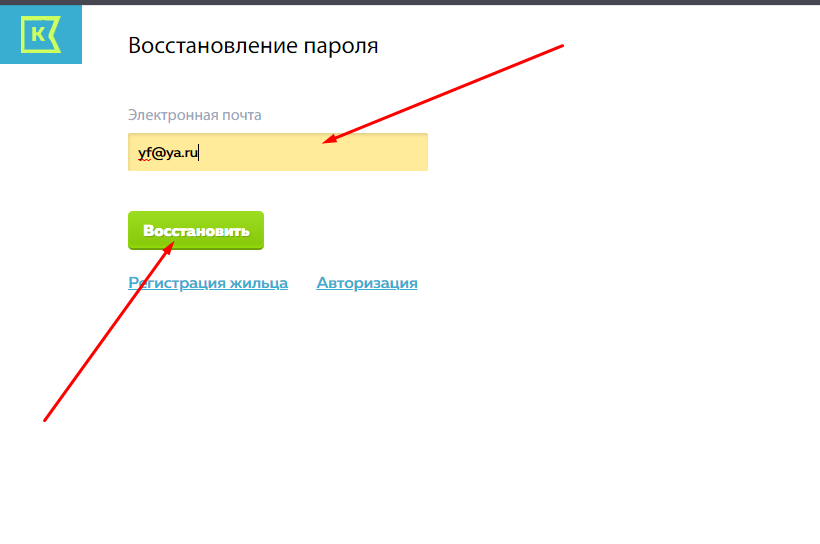Click the green Восстановить button

pyautogui.click(x=196, y=231)
